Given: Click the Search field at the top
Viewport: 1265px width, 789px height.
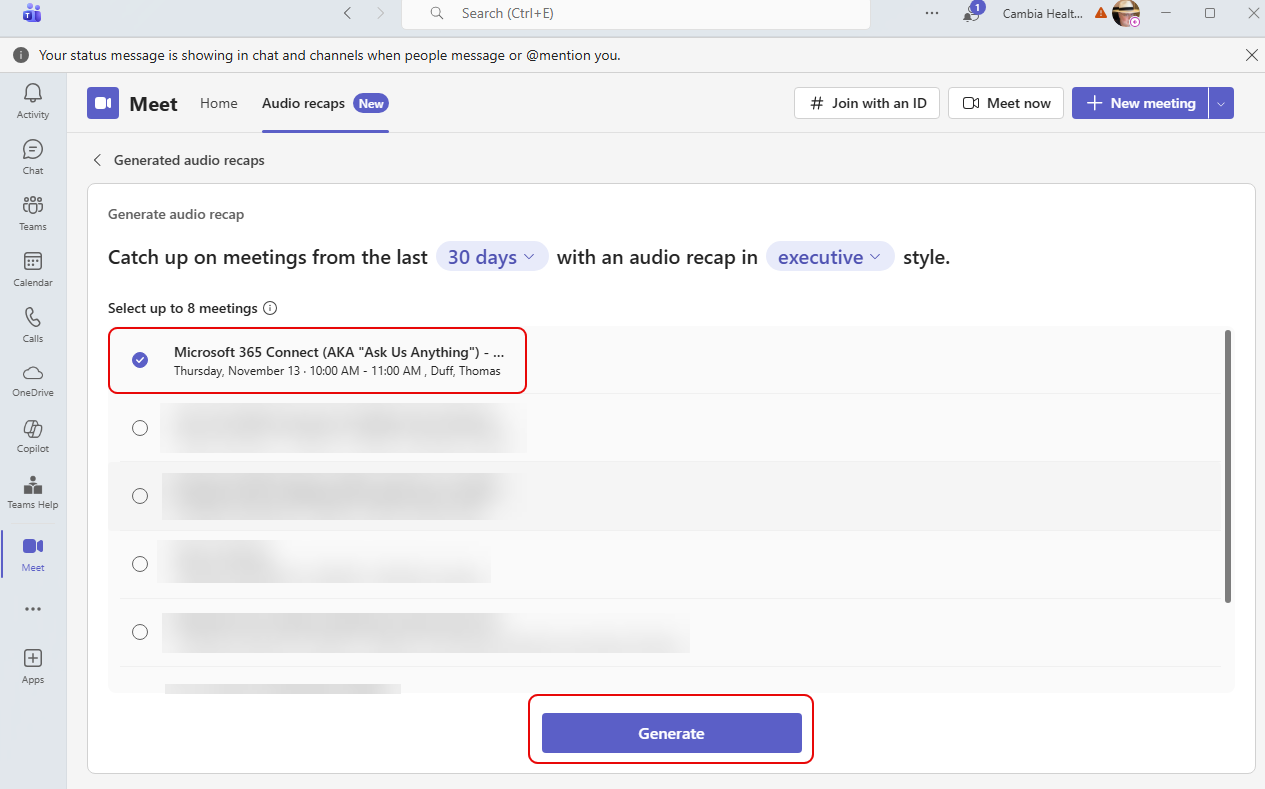Looking at the screenshot, I should click(635, 13).
